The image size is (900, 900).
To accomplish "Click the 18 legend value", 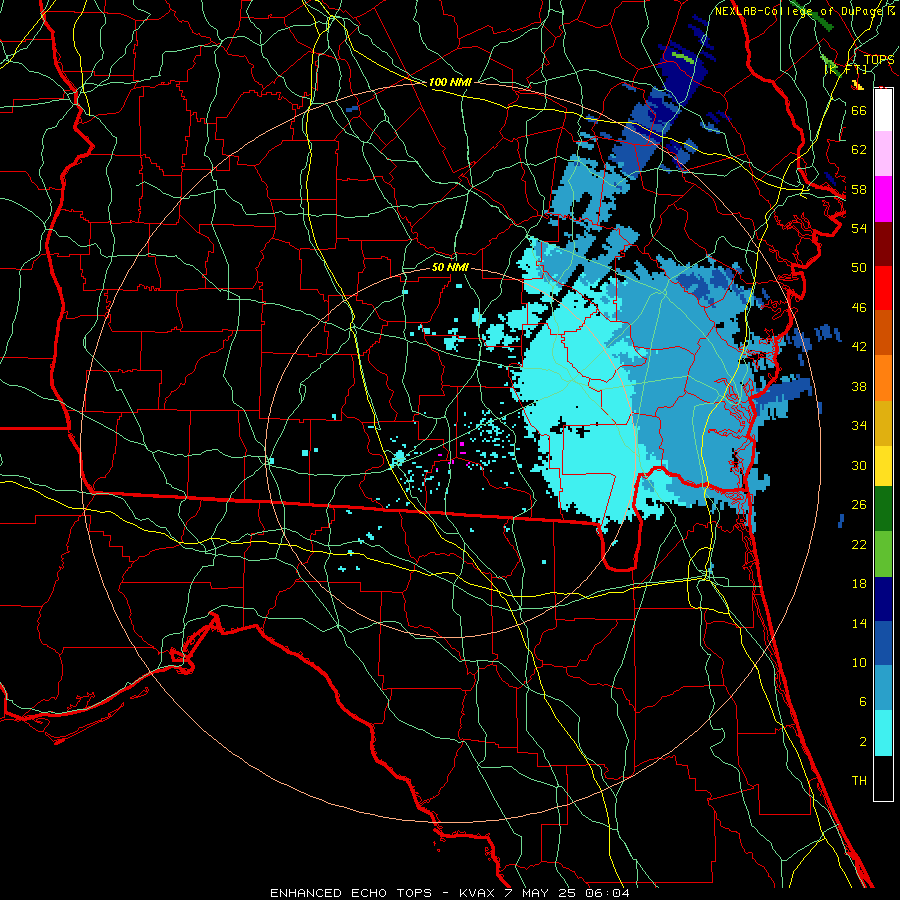I will 859,584.
